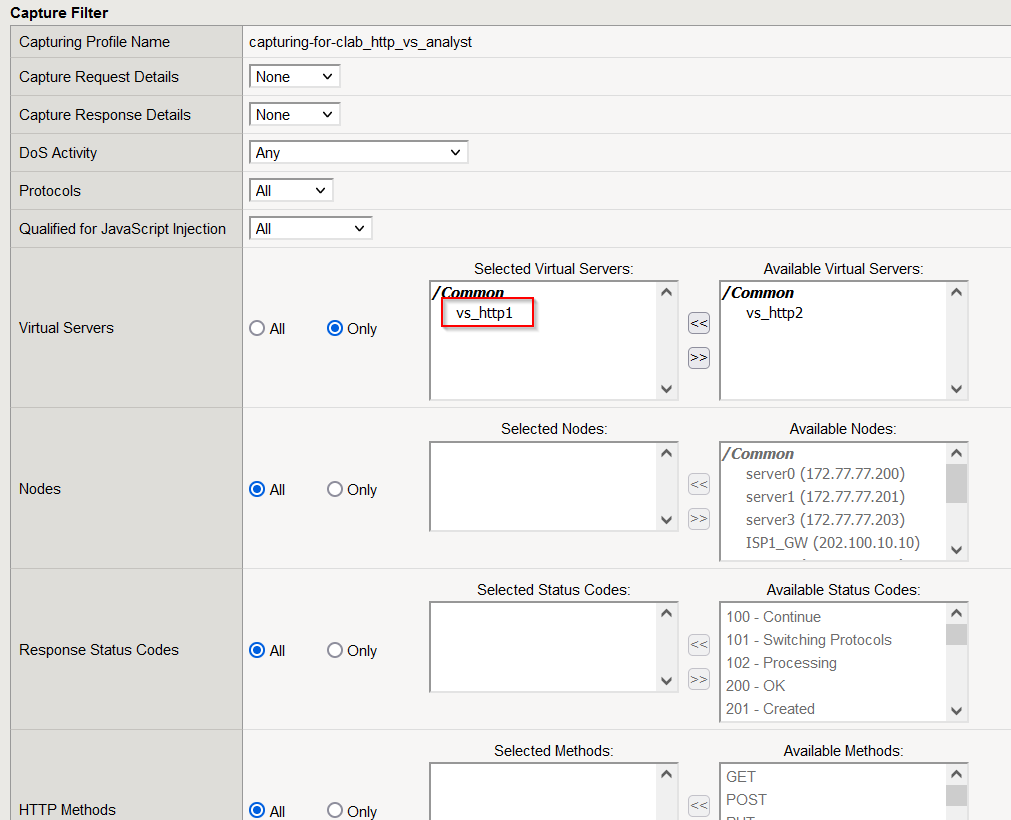Click /Common header in Available Nodes
Image resolution: width=1011 pixels, height=820 pixels.
[x=758, y=454]
